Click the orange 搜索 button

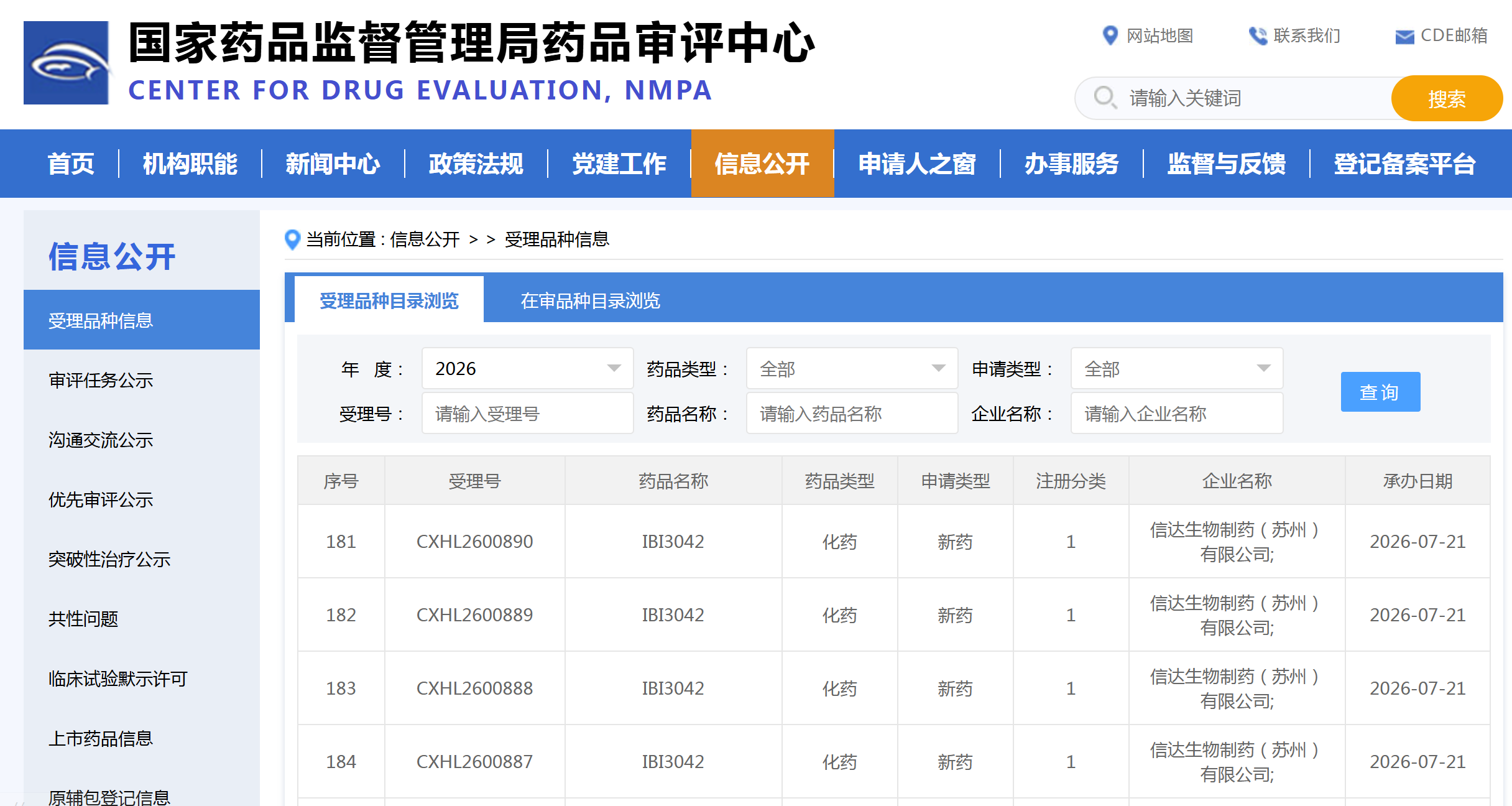(1447, 98)
